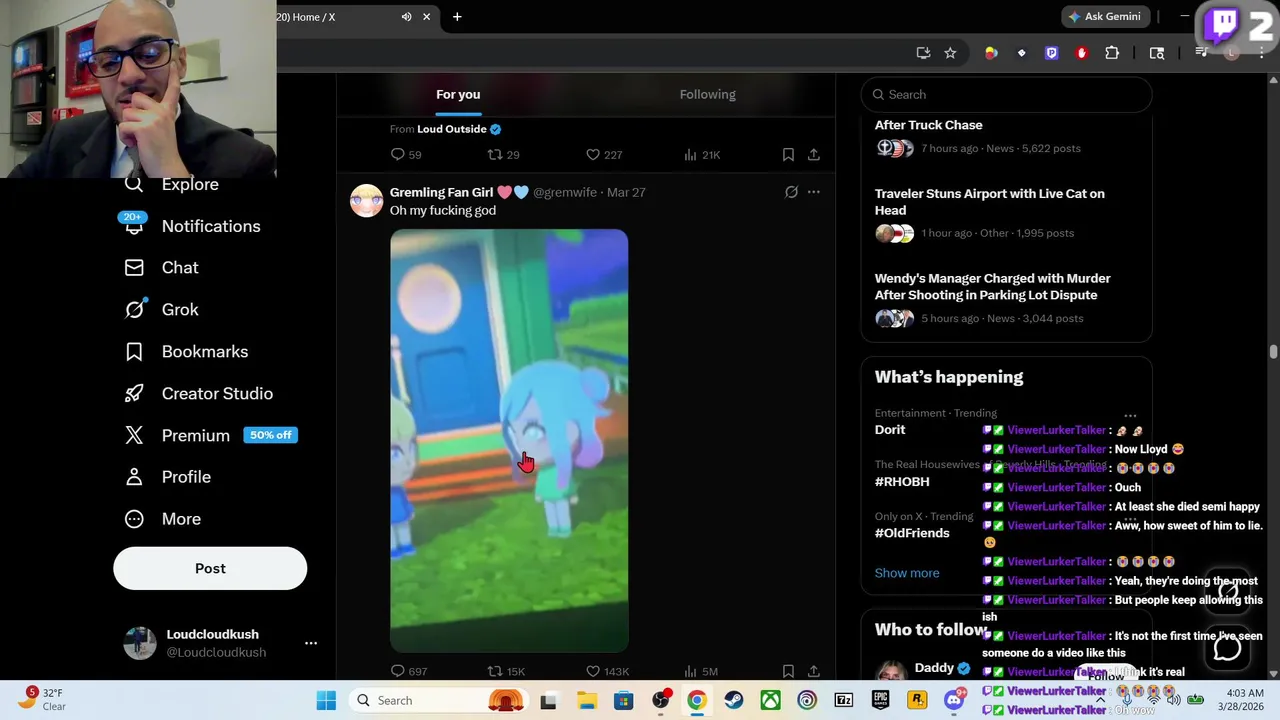Switch to the Following tab
This screenshot has width=1280, height=720.
coord(708,94)
